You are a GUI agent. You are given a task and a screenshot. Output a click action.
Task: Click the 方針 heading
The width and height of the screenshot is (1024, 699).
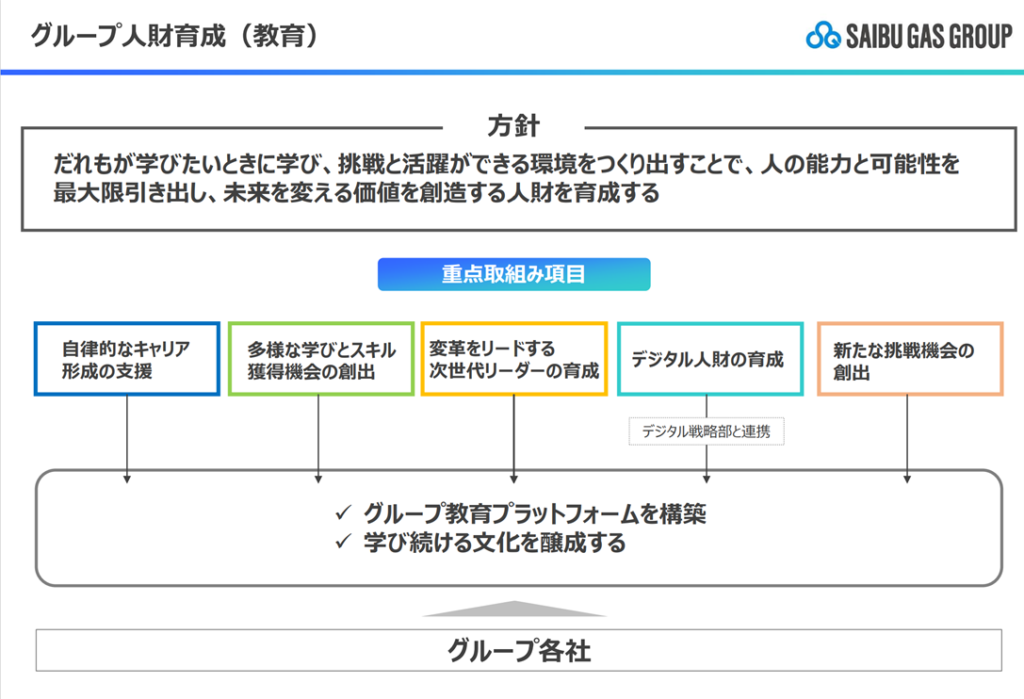pyautogui.click(x=514, y=127)
